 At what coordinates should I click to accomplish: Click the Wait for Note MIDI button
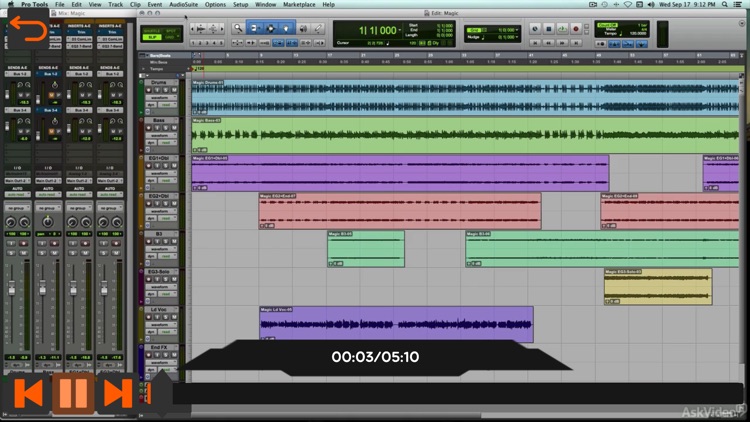coord(601,44)
